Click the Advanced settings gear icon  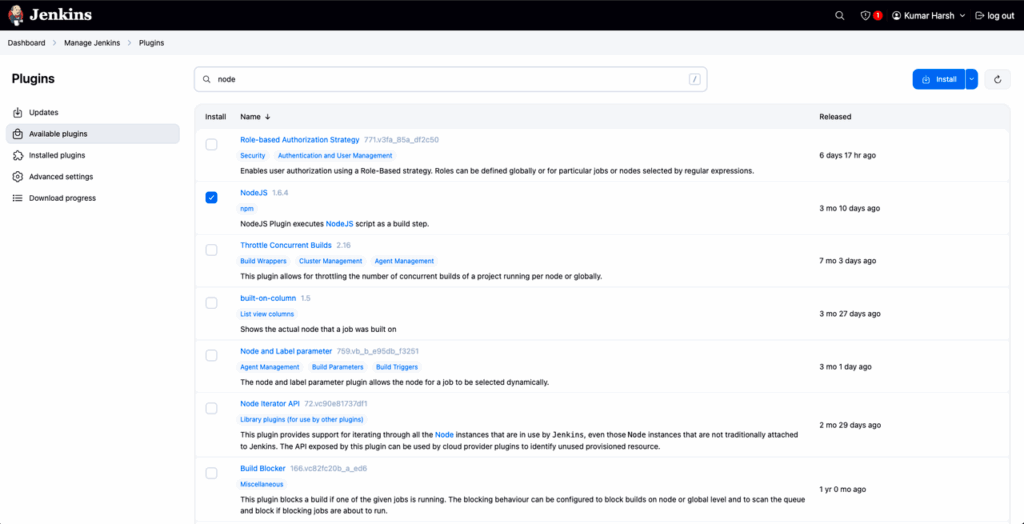point(18,176)
